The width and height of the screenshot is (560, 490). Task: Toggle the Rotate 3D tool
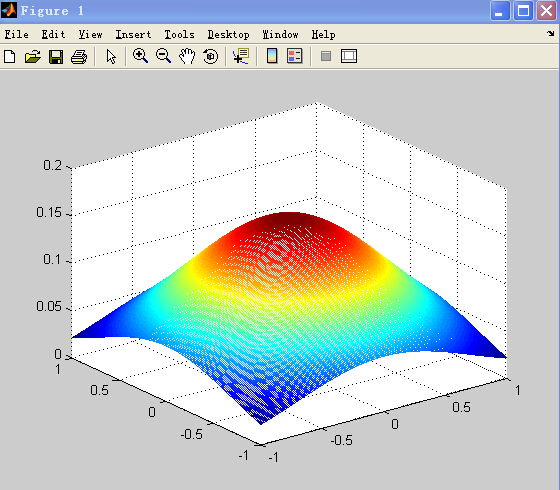coord(210,56)
